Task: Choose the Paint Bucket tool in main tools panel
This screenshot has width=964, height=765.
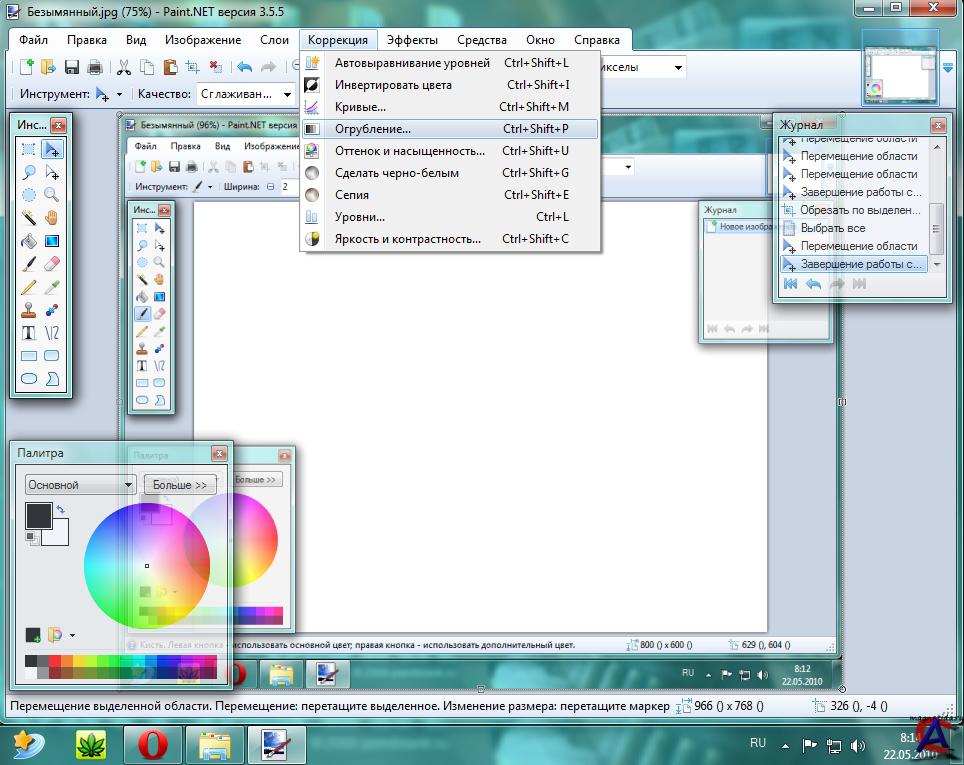Action: coord(29,240)
